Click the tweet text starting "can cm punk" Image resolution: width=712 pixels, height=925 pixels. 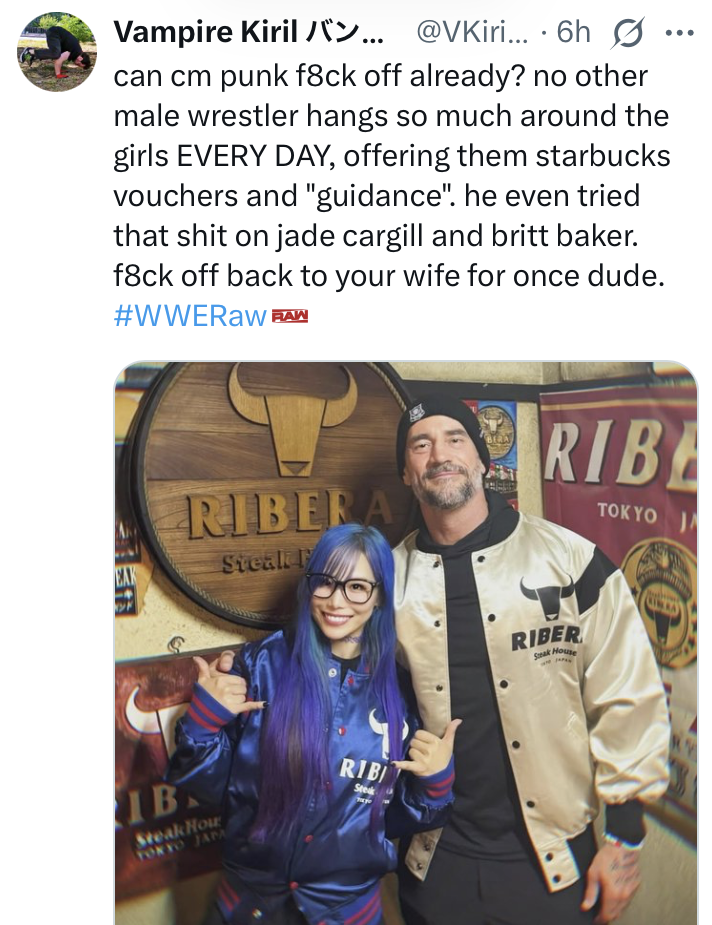click(392, 176)
